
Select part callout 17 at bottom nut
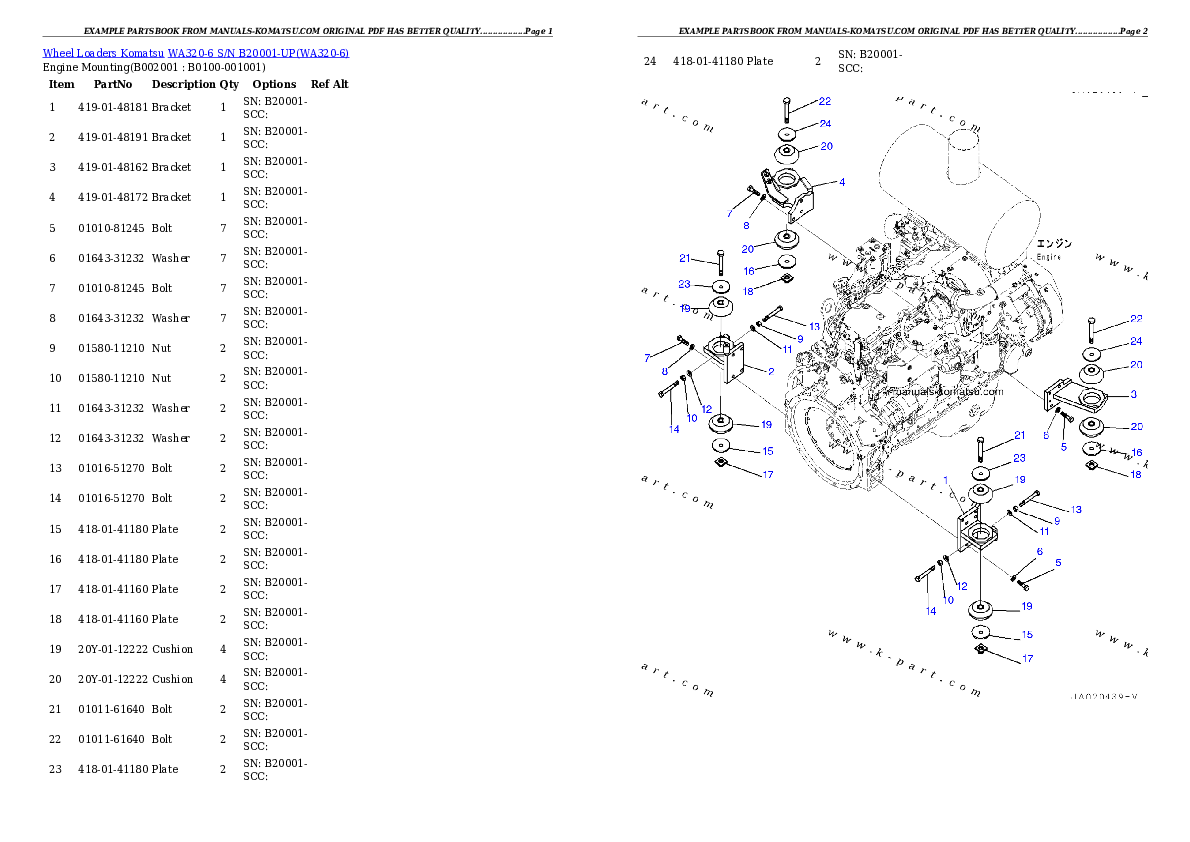click(x=766, y=475)
